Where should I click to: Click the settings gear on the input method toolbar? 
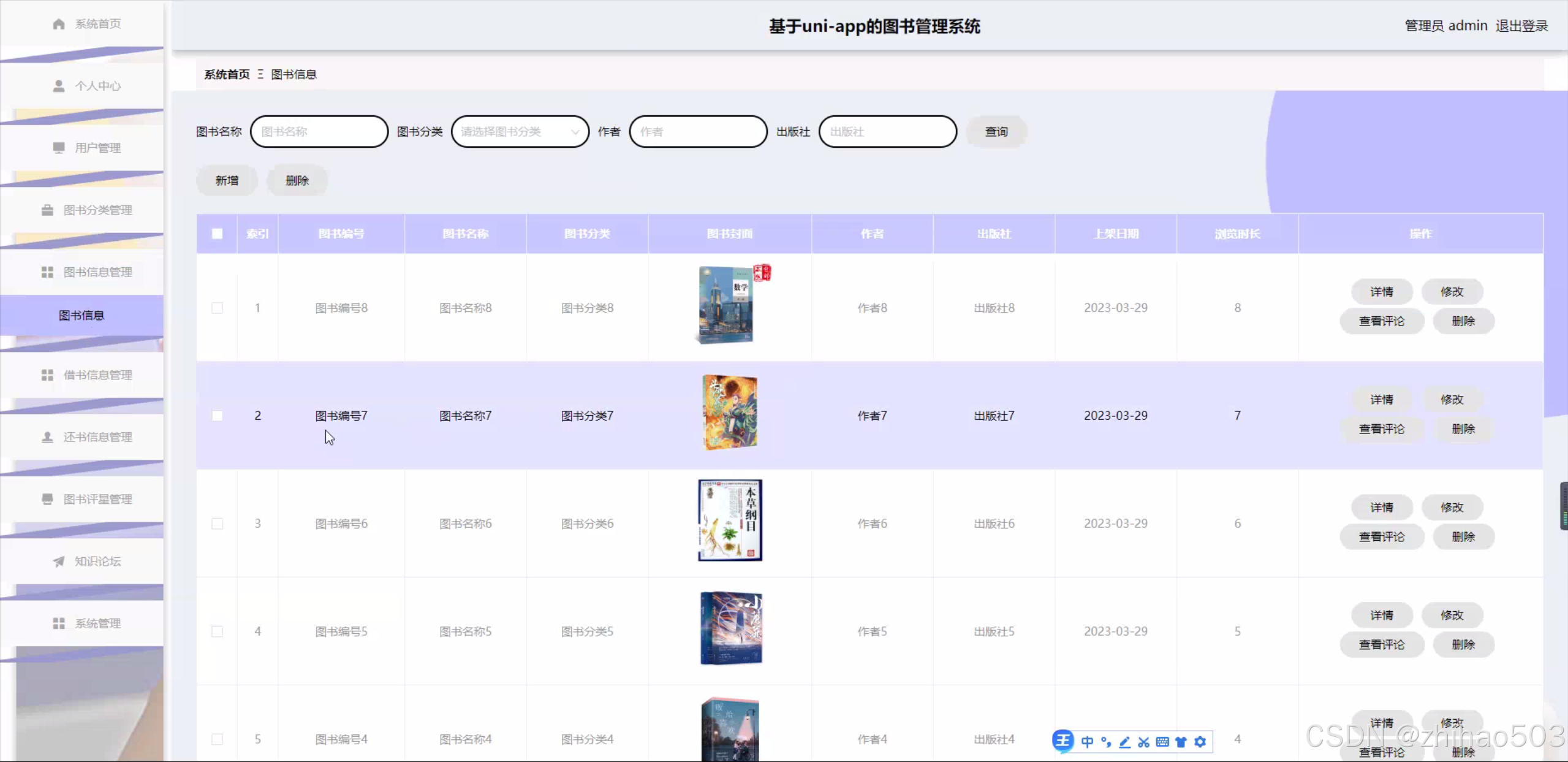(1200, 741)
